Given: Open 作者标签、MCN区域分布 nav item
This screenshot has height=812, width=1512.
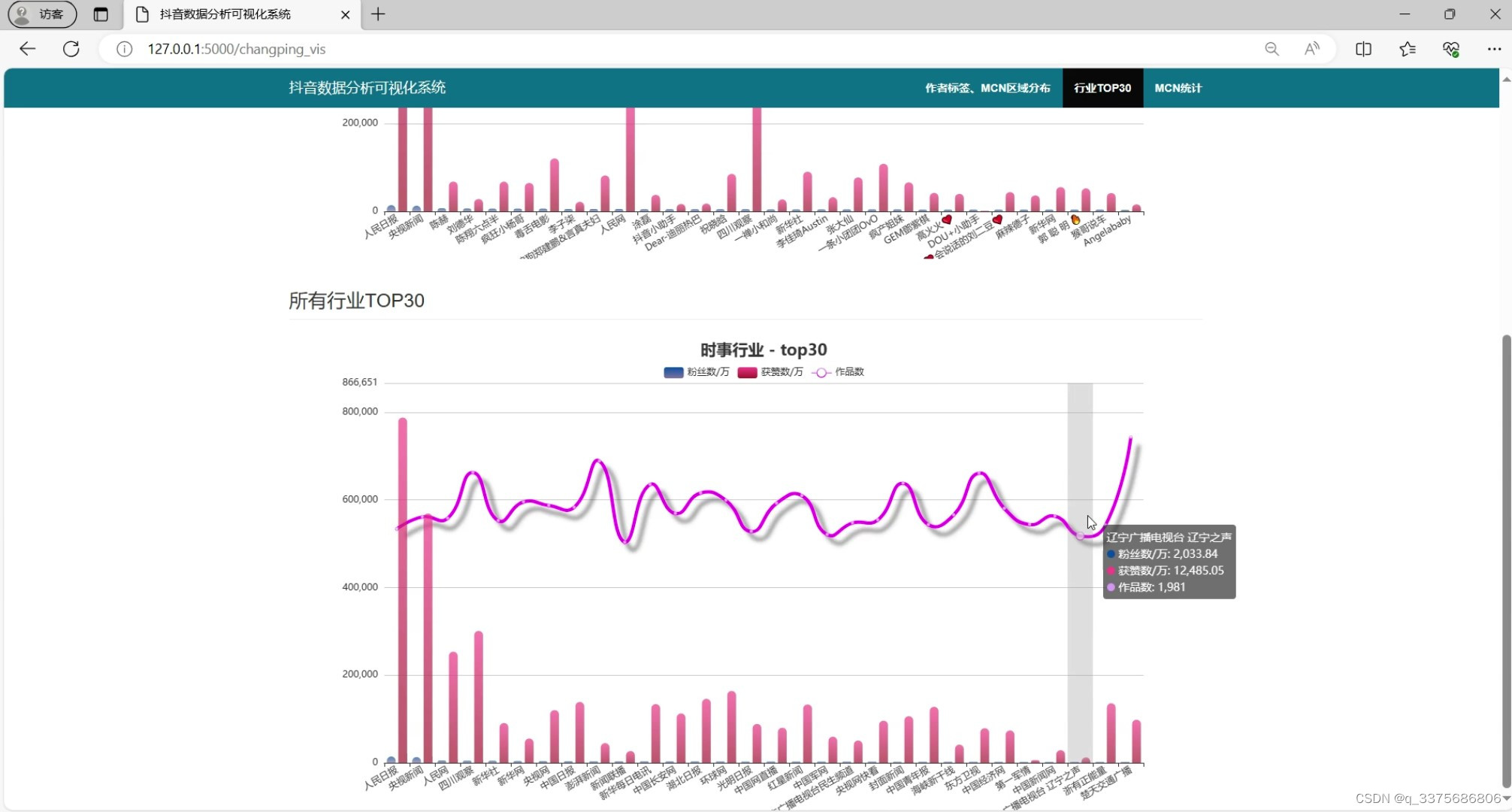Looking at the screenshot, I should point(987,88).
